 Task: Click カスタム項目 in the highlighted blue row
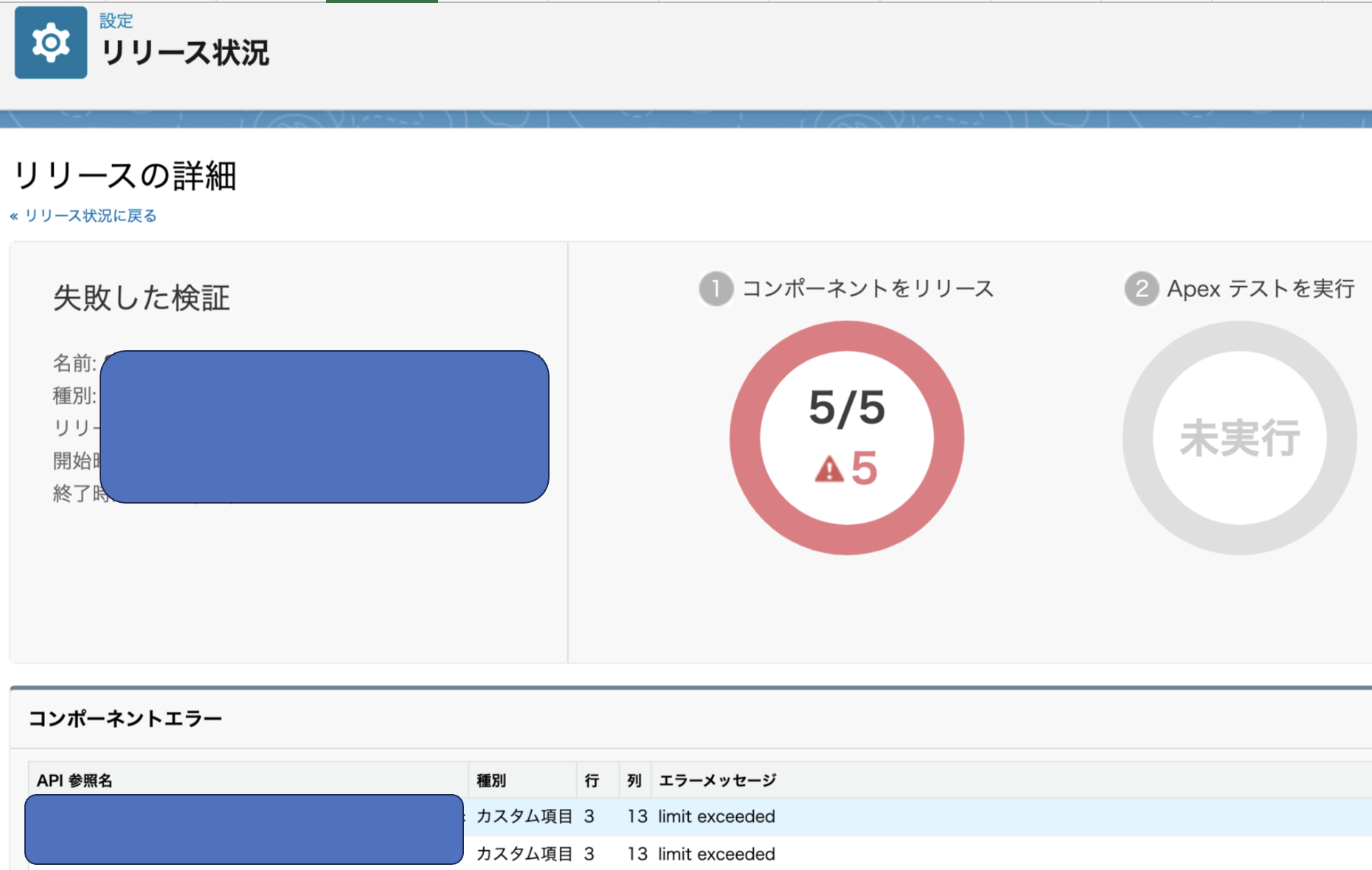pos(524,816)
